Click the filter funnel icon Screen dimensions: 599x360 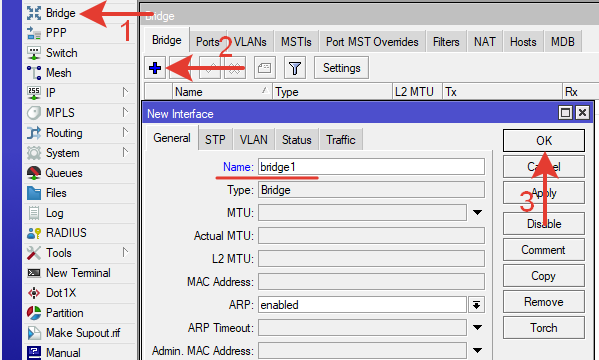pyautogui.click(x=295, y=68)
